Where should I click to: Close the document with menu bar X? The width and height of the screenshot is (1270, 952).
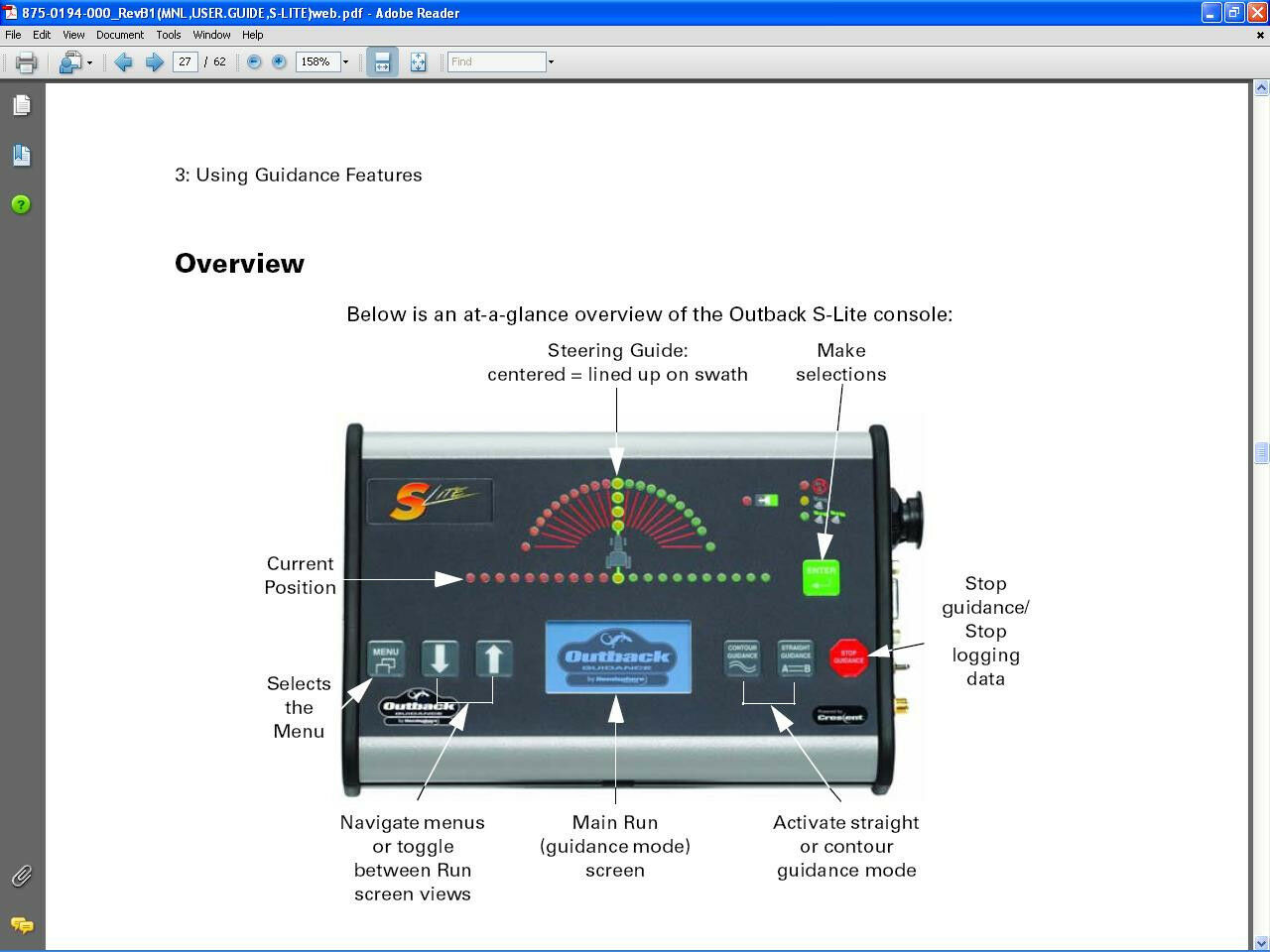[x=1261, y=35]
